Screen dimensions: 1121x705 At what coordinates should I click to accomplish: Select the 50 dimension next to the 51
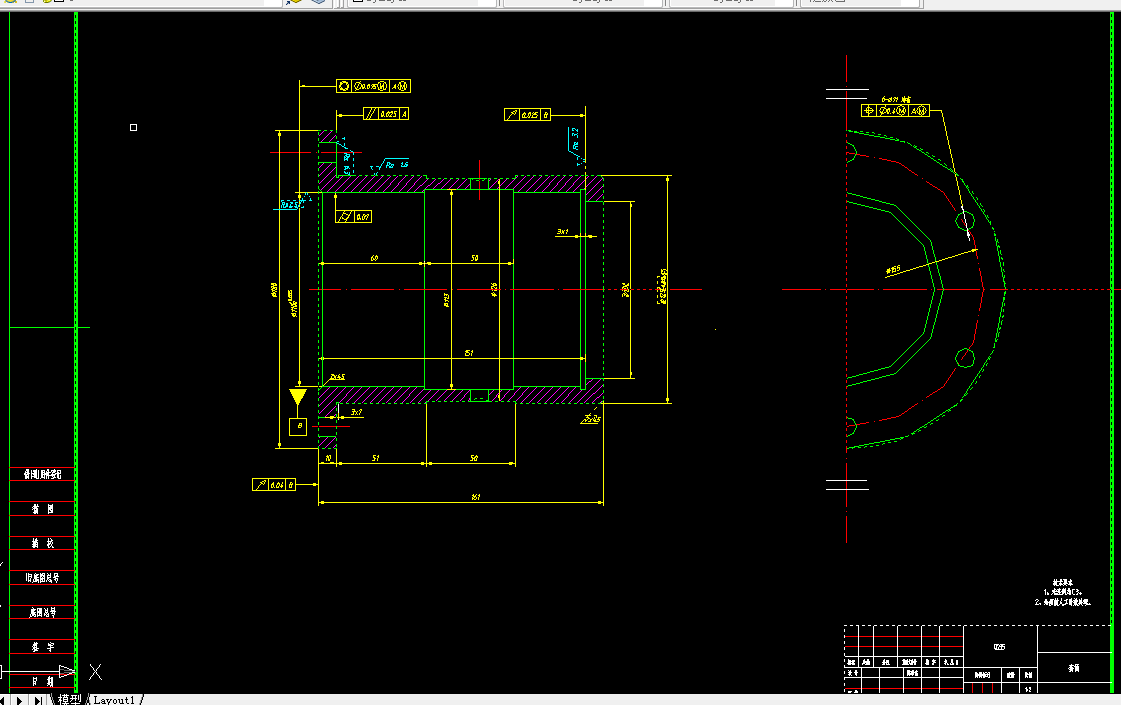(473, 458)
